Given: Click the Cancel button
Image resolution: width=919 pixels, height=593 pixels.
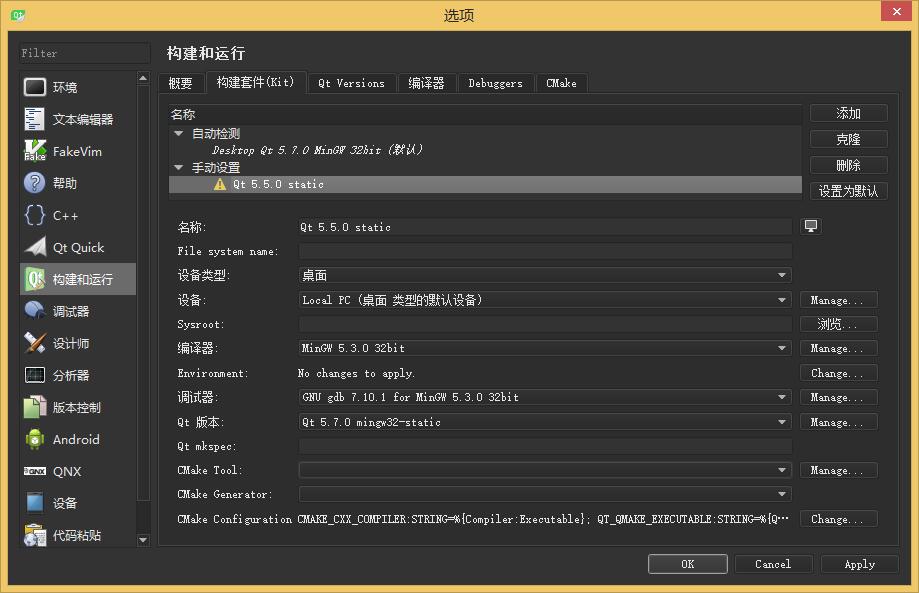Looking at the screenshot, I should [773, 564].
